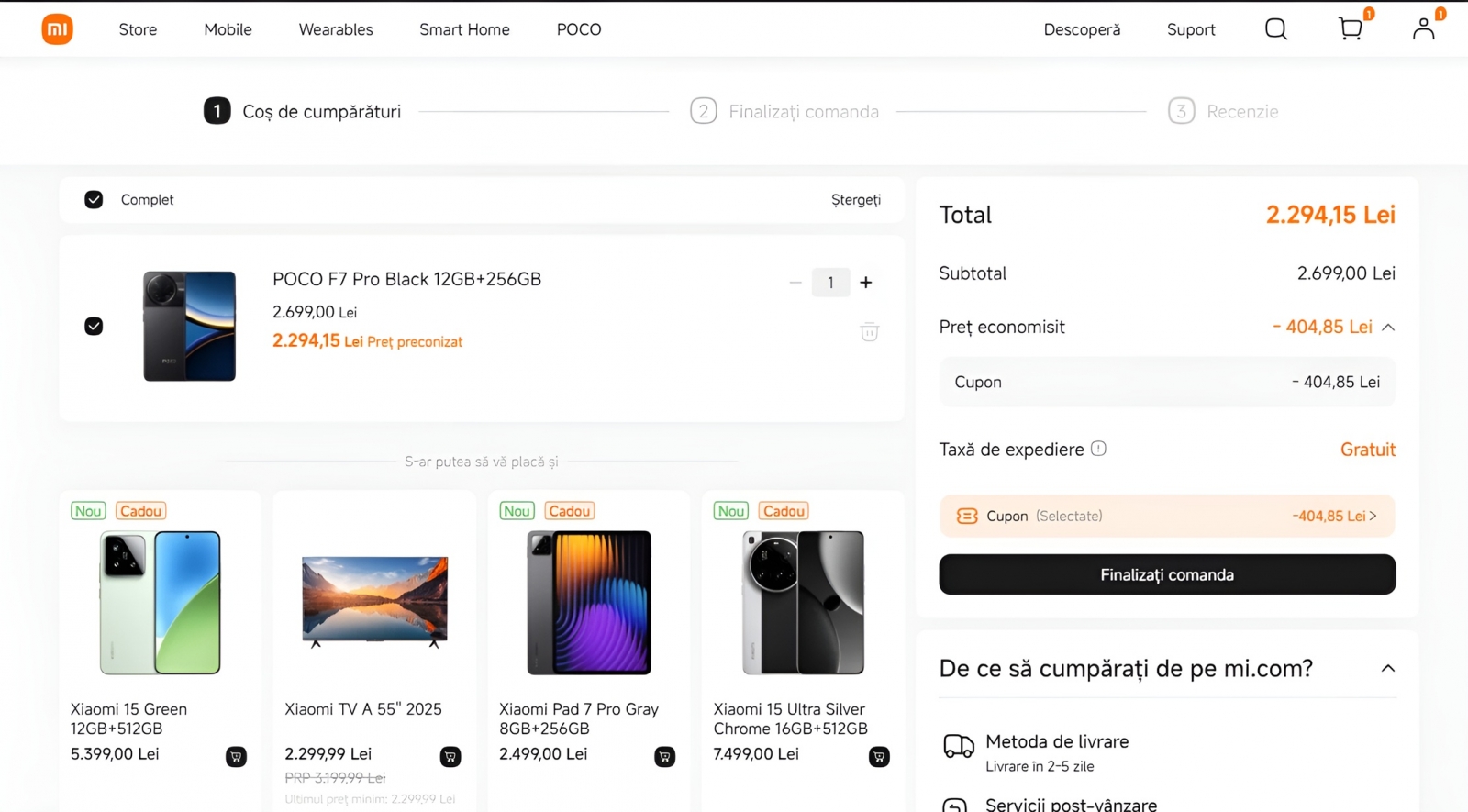The width and height of the screenshot is (1468, 812).
Task: Add Xiaomi TV A 55" to cart
Action: 450,757
